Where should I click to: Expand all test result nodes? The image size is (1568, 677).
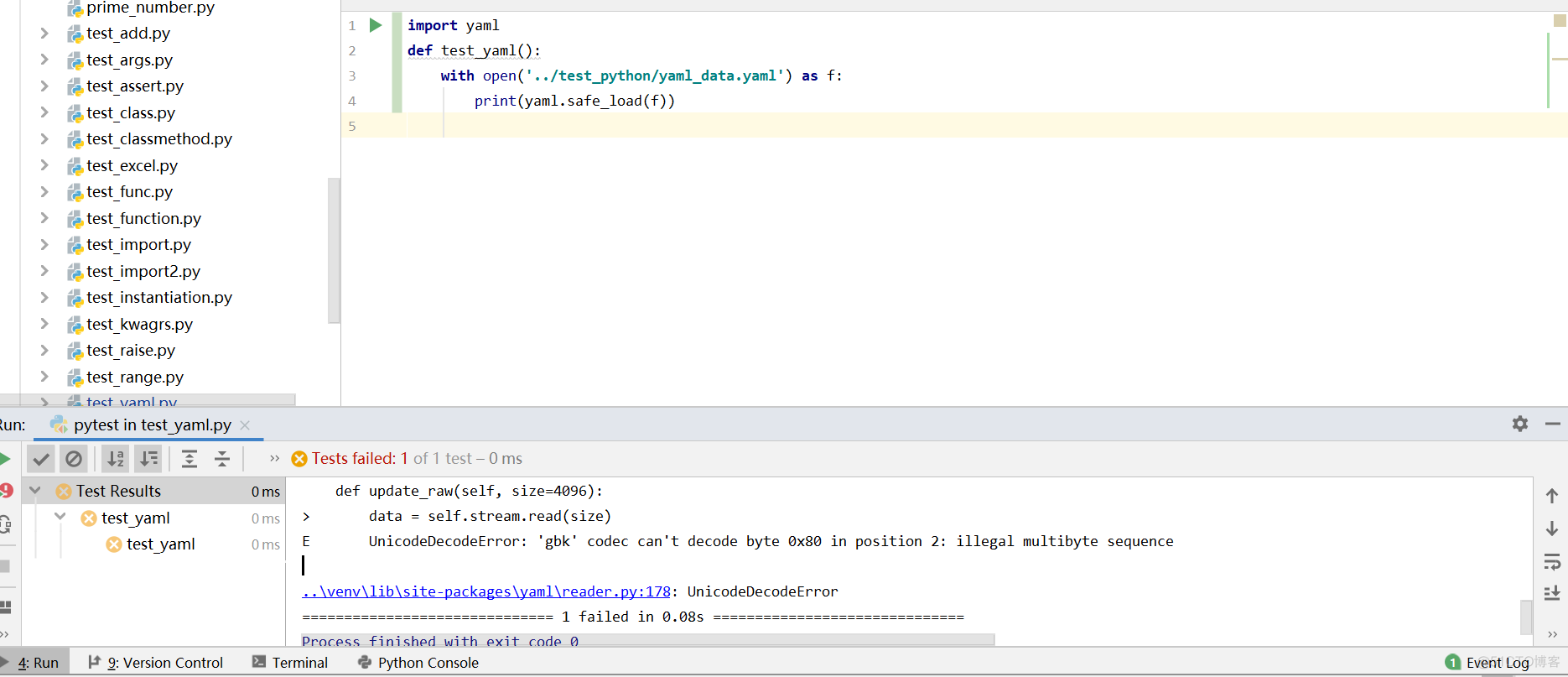(190, 459)
